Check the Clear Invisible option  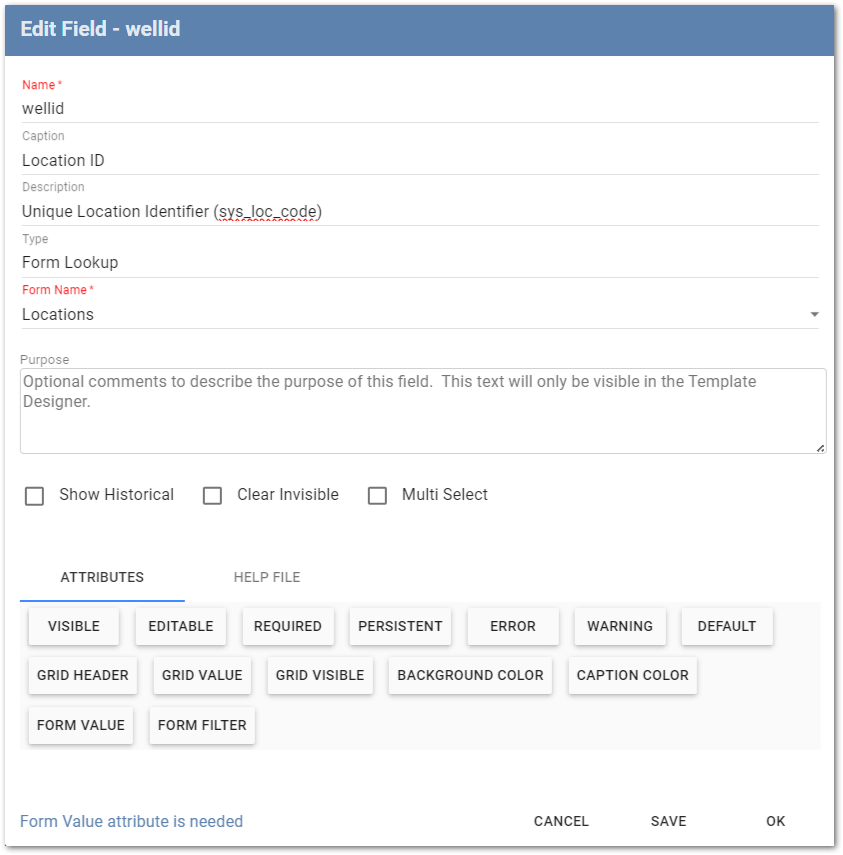pos(212,495)
